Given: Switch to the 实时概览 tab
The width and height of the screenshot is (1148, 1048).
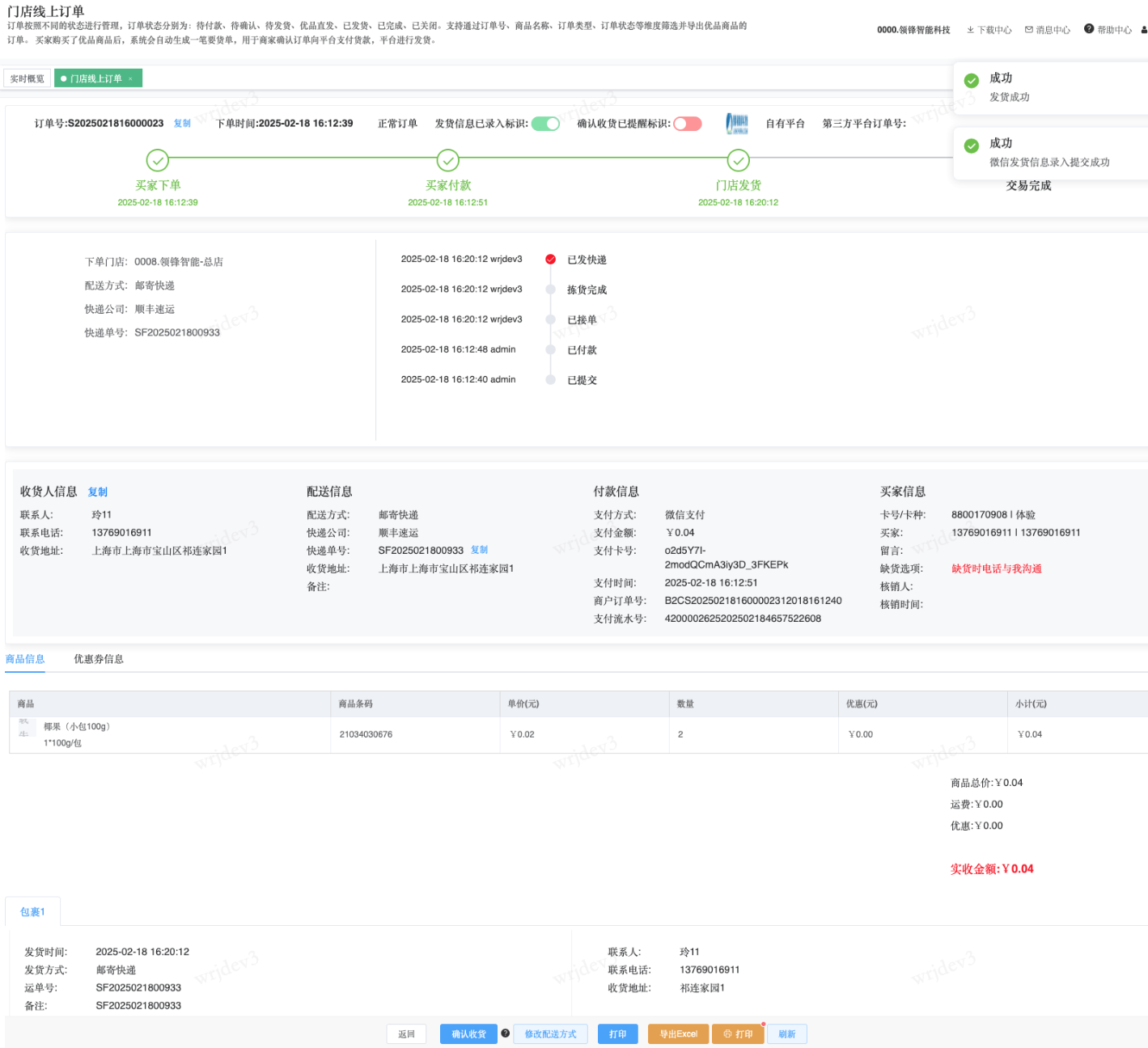Looking at the screenshot, I should pos(28,78).
